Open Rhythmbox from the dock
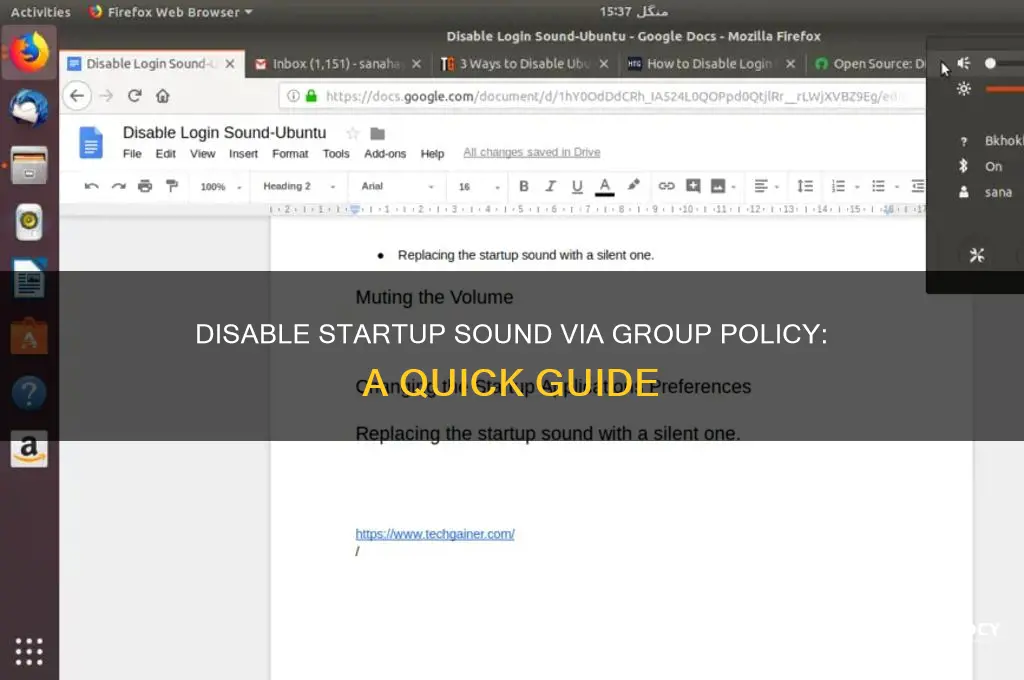The image size is (1024, 680). click(x=29, y=221)
